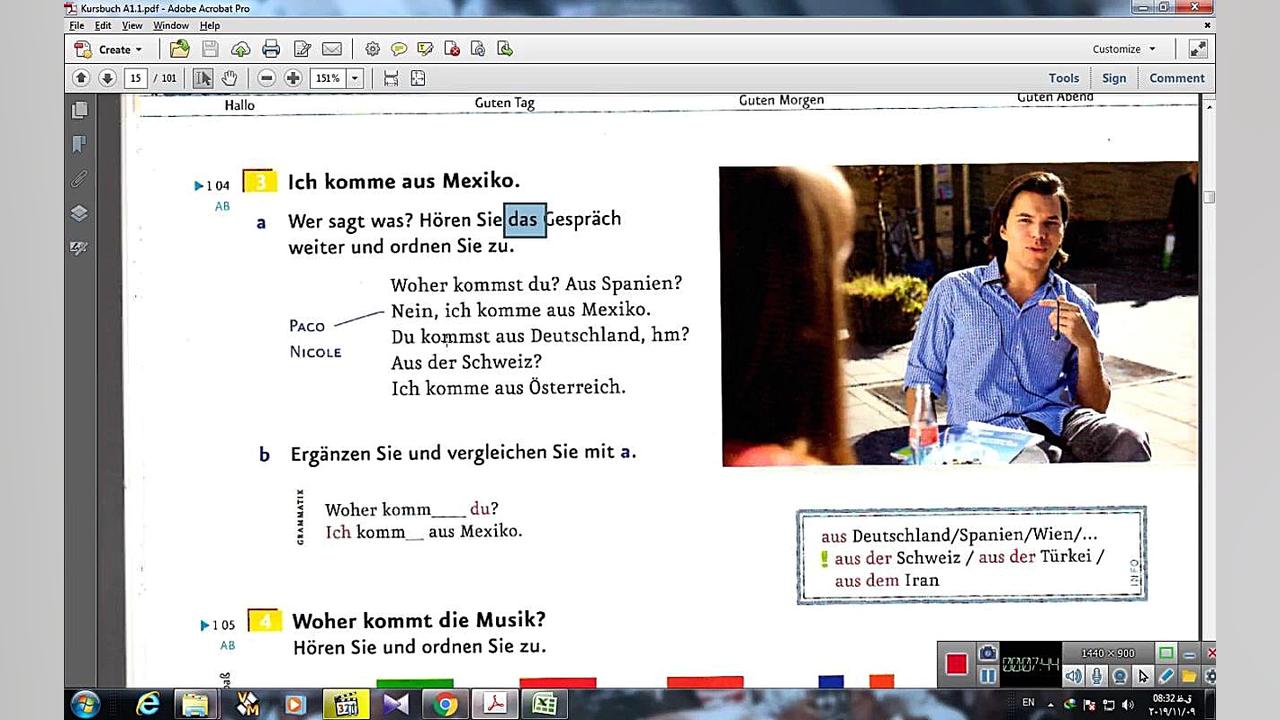Show Layers panel in sidebar
1280x720 pixels.
(80, 213)
